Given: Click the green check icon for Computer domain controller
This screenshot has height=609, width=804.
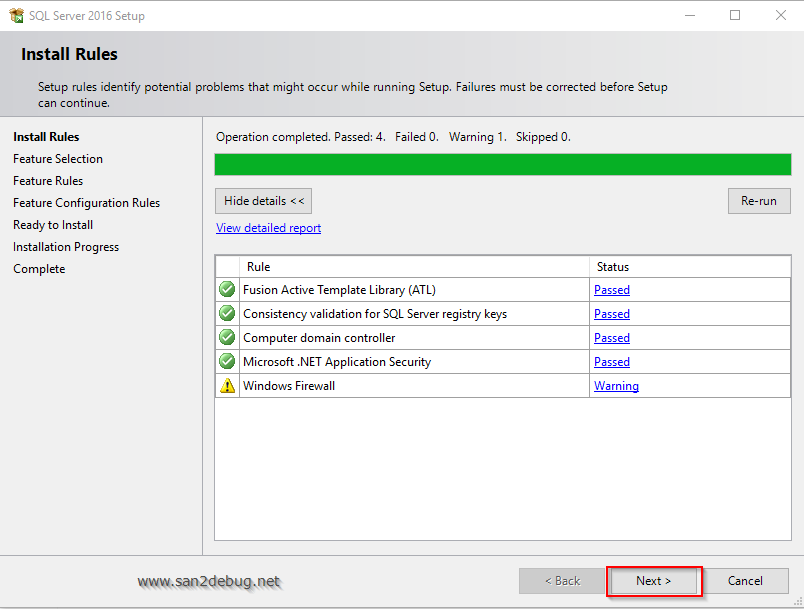Looking at the screenshot, I should point(227,337).
